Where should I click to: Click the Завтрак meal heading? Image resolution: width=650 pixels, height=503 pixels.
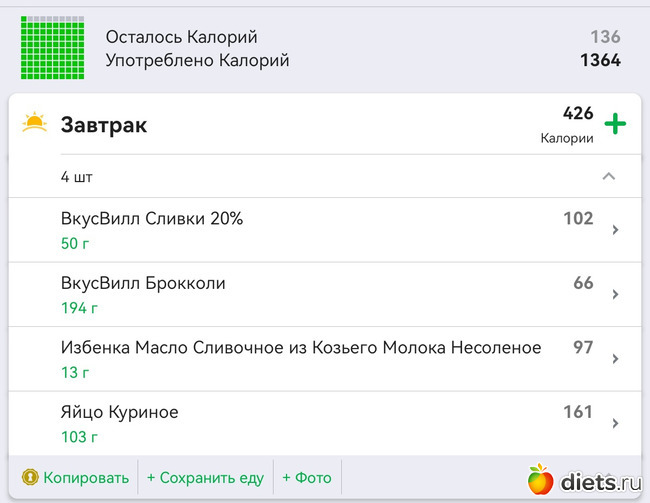click(104, 125)
